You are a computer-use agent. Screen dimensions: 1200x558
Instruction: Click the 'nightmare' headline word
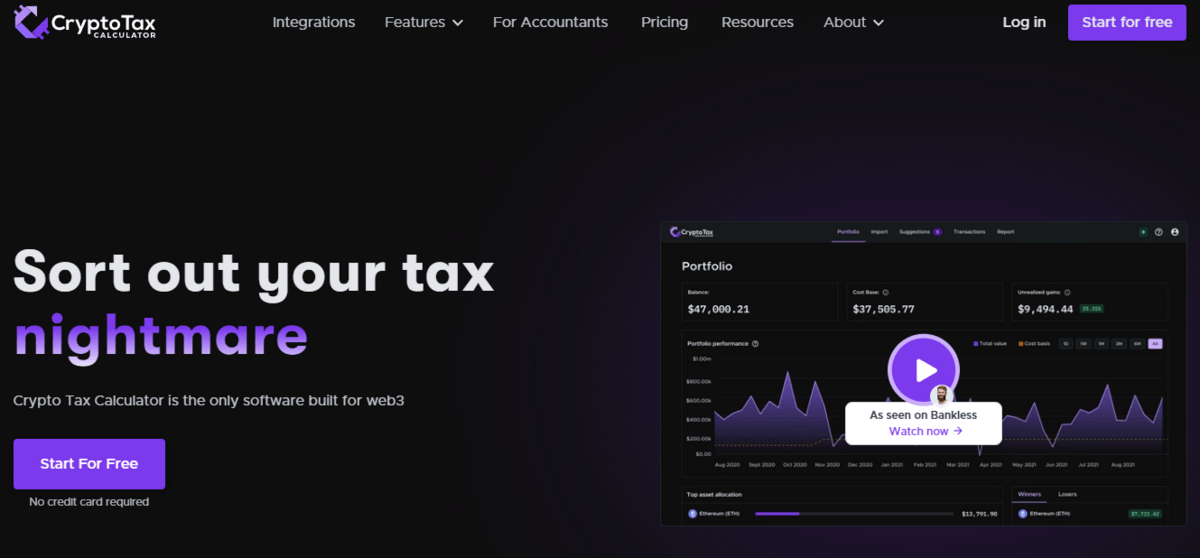click(161, 336)
